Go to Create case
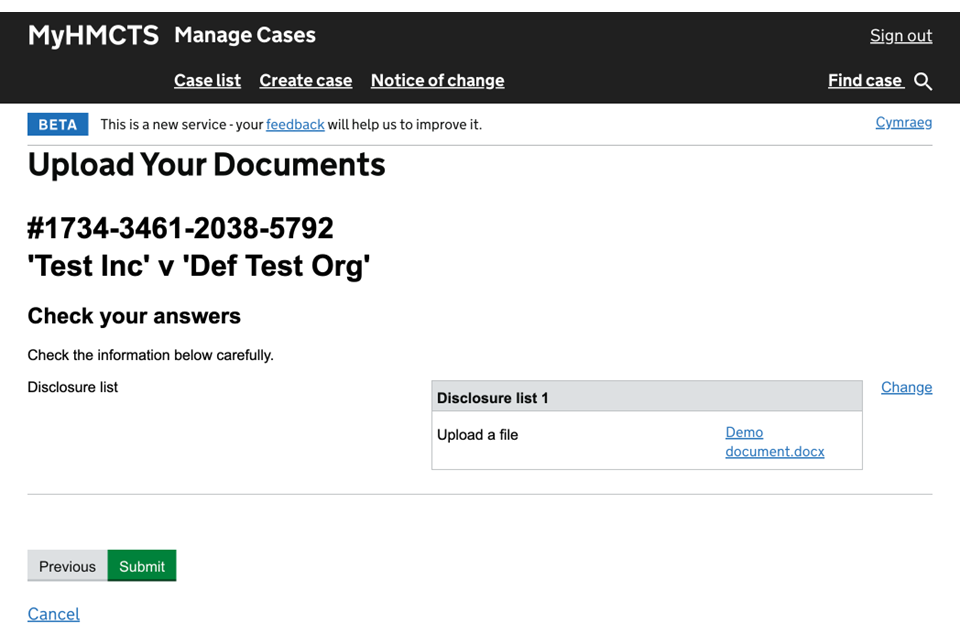960x640 pixels. pyautogui.click(x=305, y=81)
